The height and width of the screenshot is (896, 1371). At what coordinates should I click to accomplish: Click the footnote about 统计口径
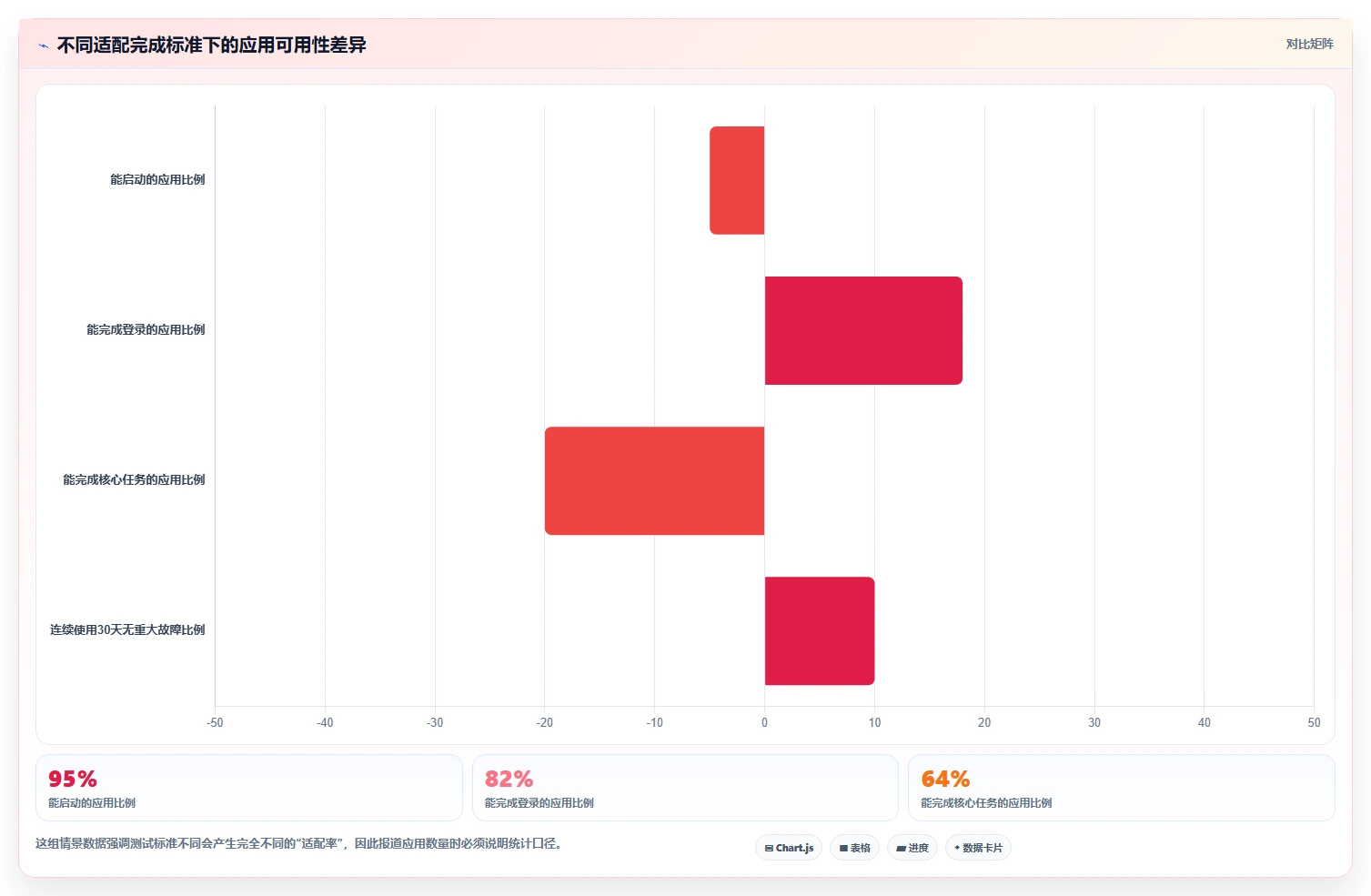click(300, 844)
